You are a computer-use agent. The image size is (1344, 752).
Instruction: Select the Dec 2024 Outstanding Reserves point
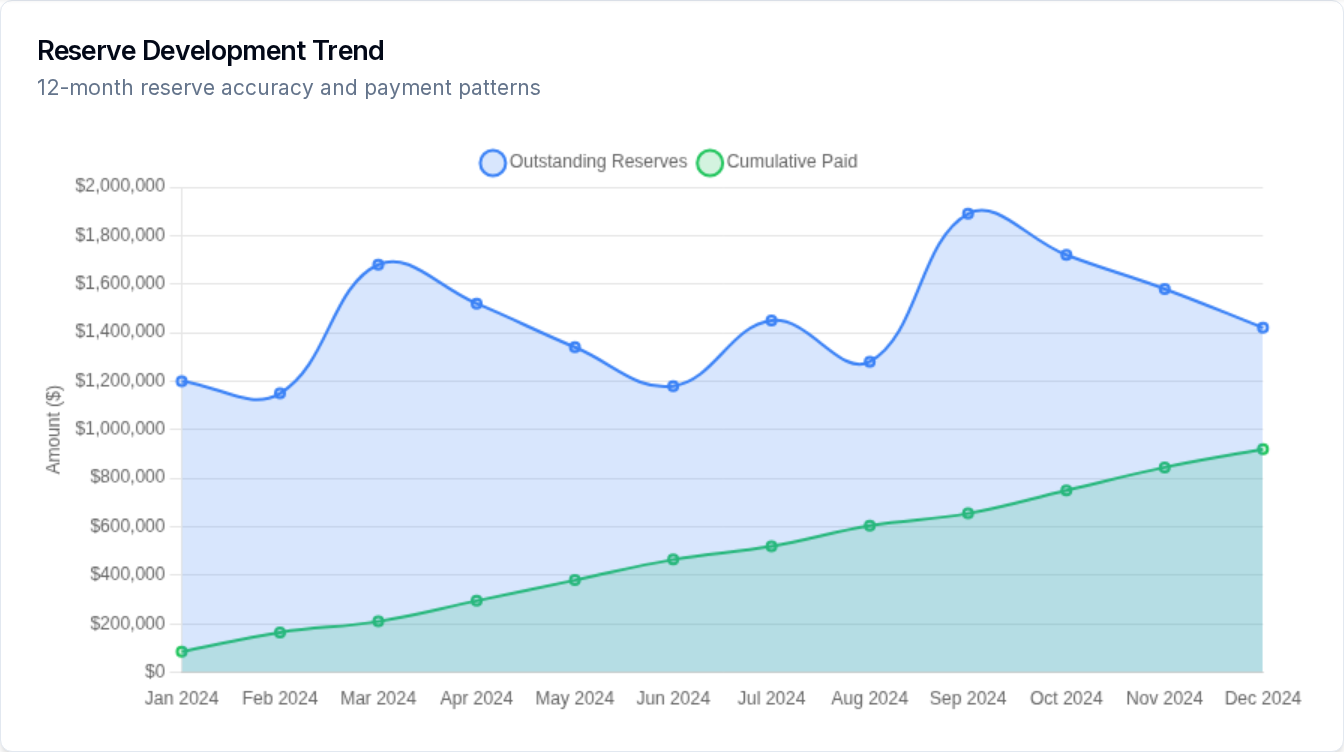pyautogui.click(x=1262, y=328)
